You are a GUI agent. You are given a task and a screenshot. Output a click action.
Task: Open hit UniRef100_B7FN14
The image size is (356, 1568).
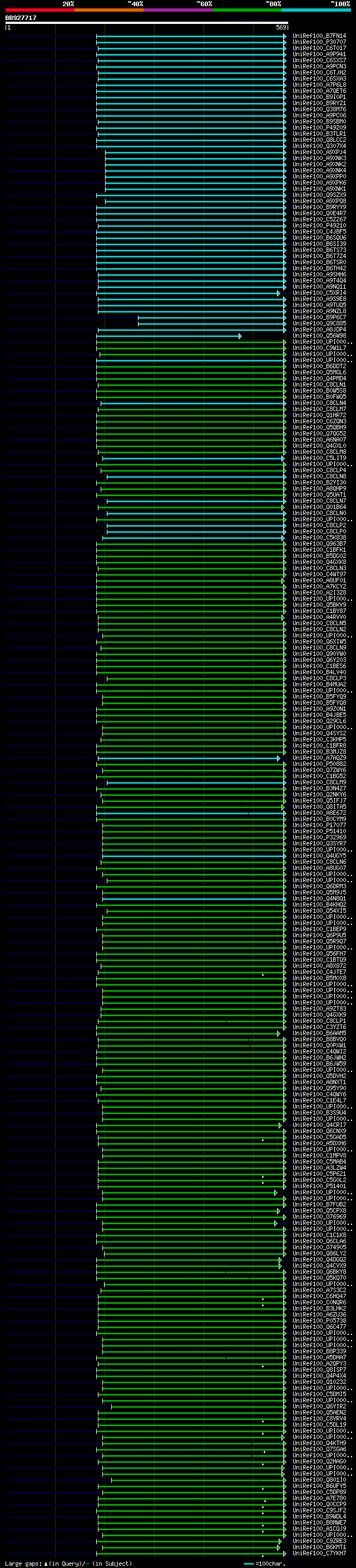click(319, 36)
